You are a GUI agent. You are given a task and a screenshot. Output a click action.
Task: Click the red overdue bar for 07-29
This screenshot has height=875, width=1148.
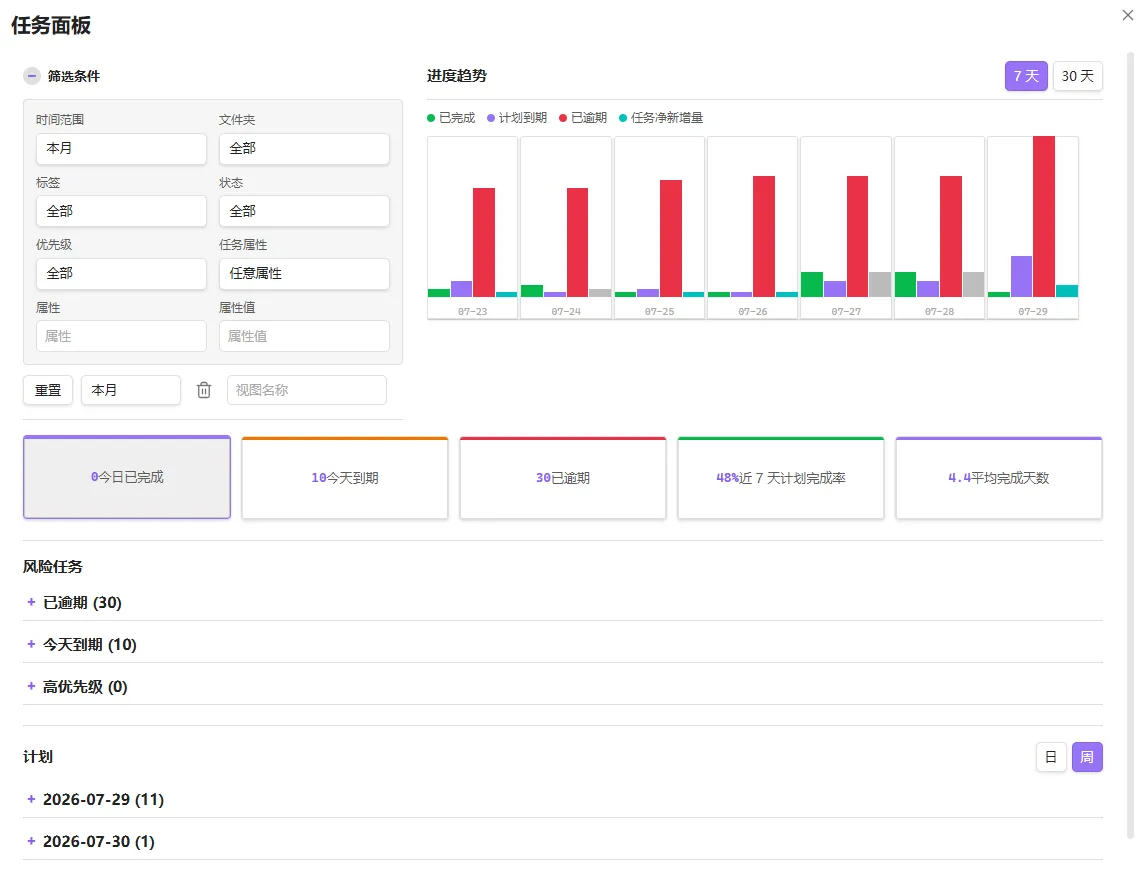(1044, 217)
